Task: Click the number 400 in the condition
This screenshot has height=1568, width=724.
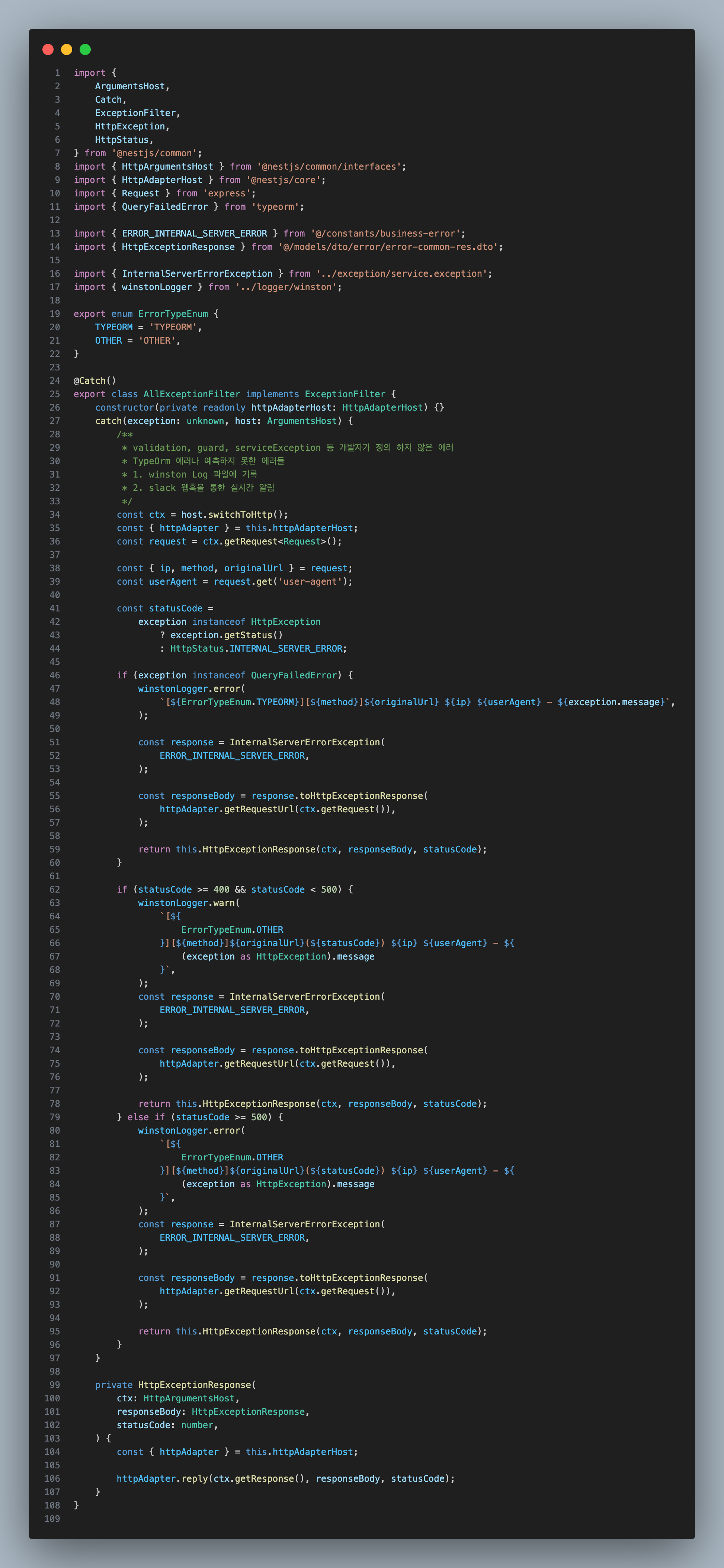Action: point(221,889)
